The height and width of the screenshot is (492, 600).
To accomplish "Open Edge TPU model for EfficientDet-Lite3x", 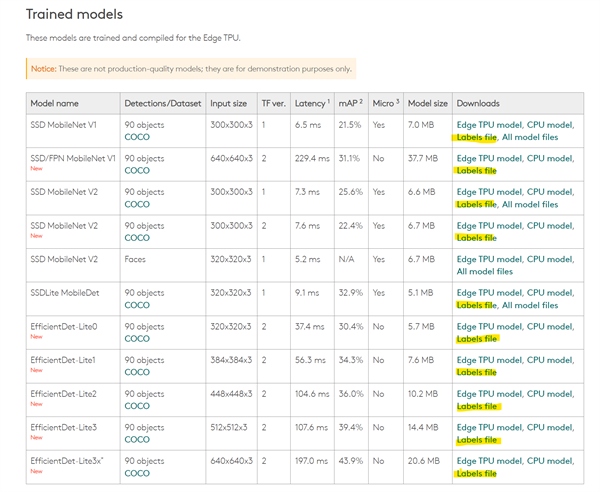I will [x=489, y=461].
